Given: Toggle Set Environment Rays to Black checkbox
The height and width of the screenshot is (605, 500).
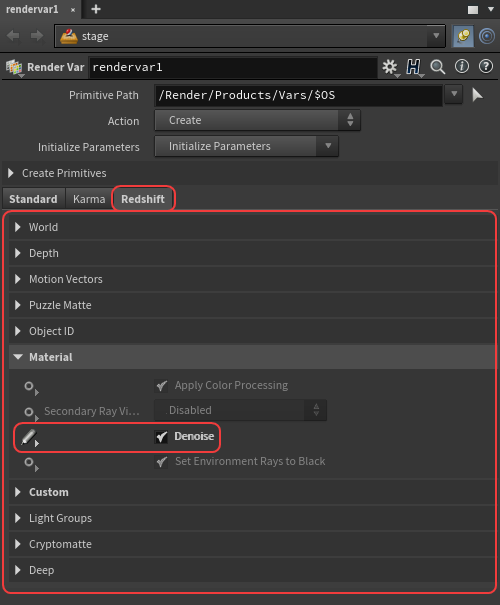Looking at the screenshot, I should [161, 462].
